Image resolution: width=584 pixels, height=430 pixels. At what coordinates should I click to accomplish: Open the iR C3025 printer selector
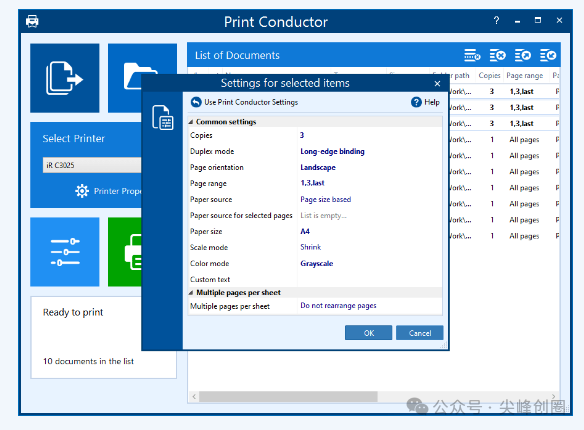pos(92,165)
